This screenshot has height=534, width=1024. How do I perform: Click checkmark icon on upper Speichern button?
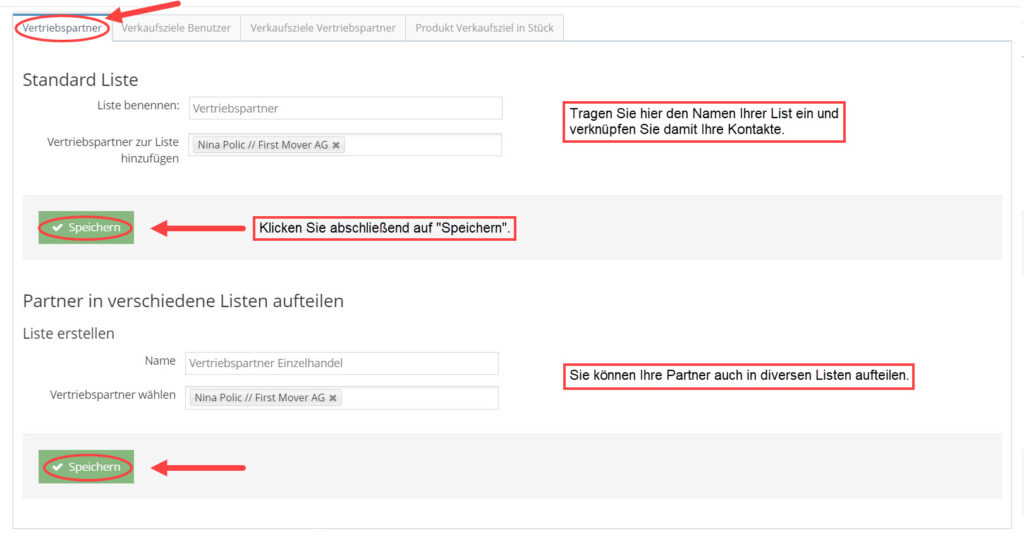click(58, 228)
